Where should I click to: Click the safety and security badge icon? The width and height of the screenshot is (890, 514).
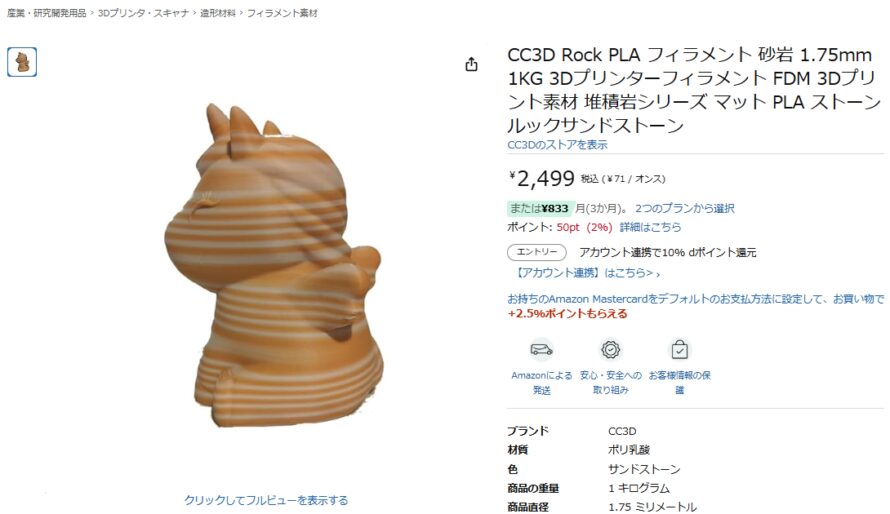click(610, 349)
